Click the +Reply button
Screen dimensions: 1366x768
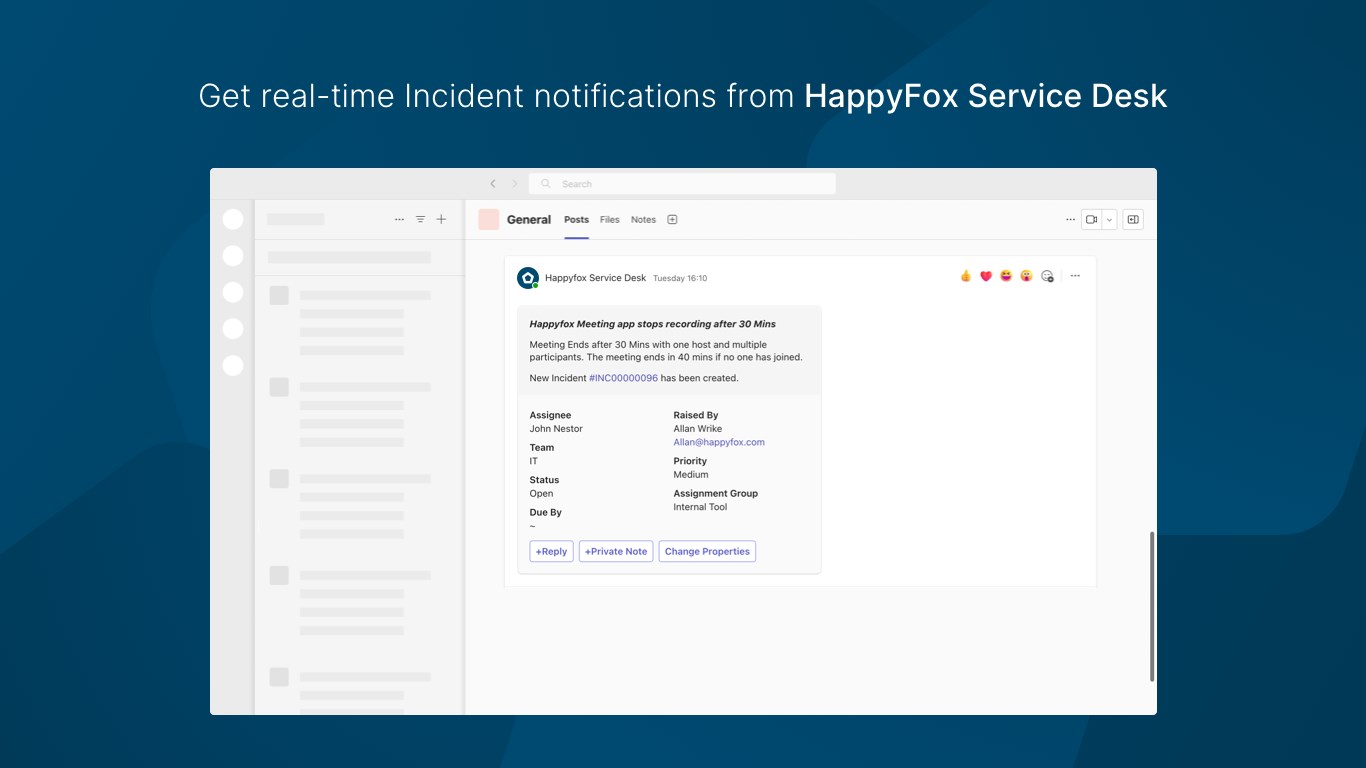click(x=552, y=551)
